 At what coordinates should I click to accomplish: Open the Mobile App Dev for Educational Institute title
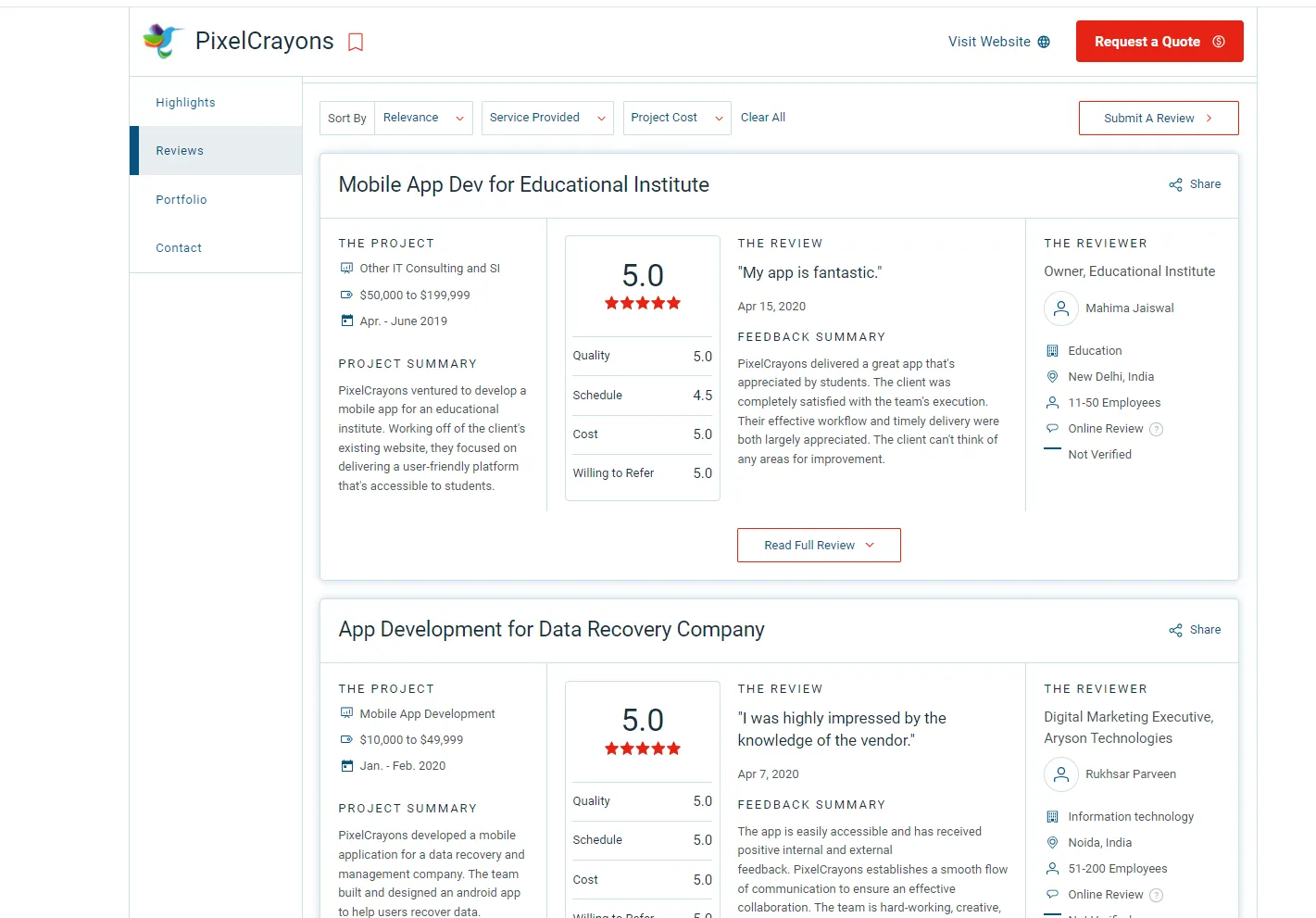[524, 184]
